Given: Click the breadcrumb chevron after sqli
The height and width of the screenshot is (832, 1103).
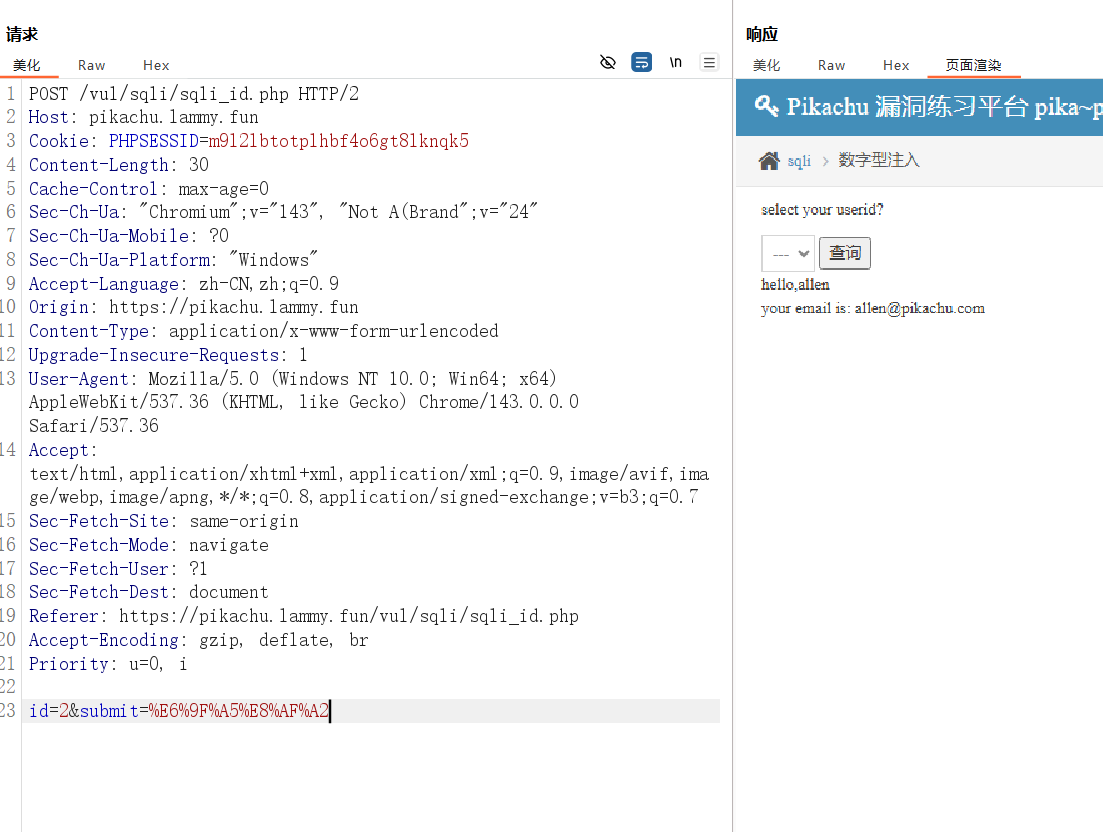Looking at the screenshot, I should tap(825, 161).
